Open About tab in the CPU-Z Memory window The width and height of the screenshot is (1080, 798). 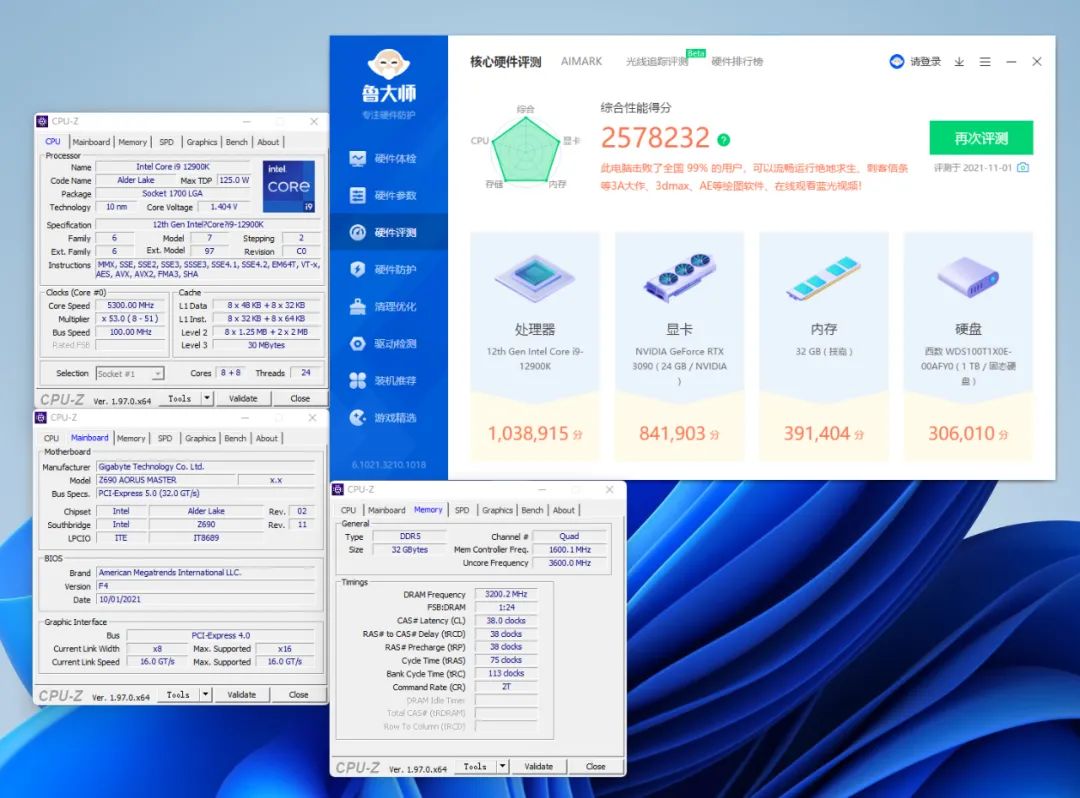[563, 510]
